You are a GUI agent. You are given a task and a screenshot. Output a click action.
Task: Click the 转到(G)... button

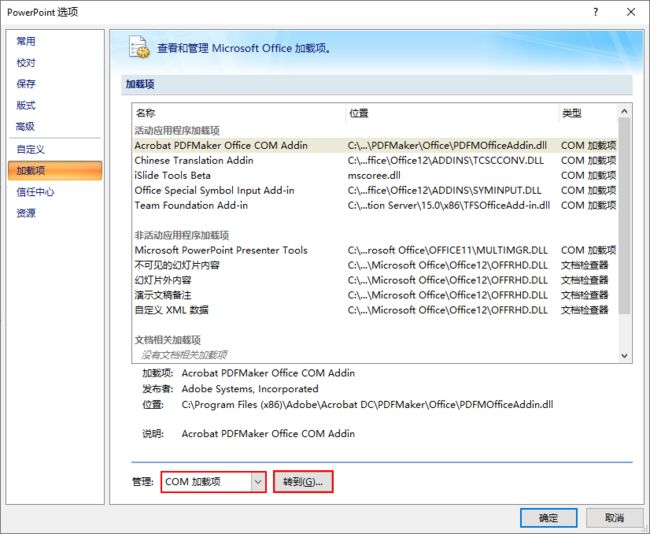(303, 482)
